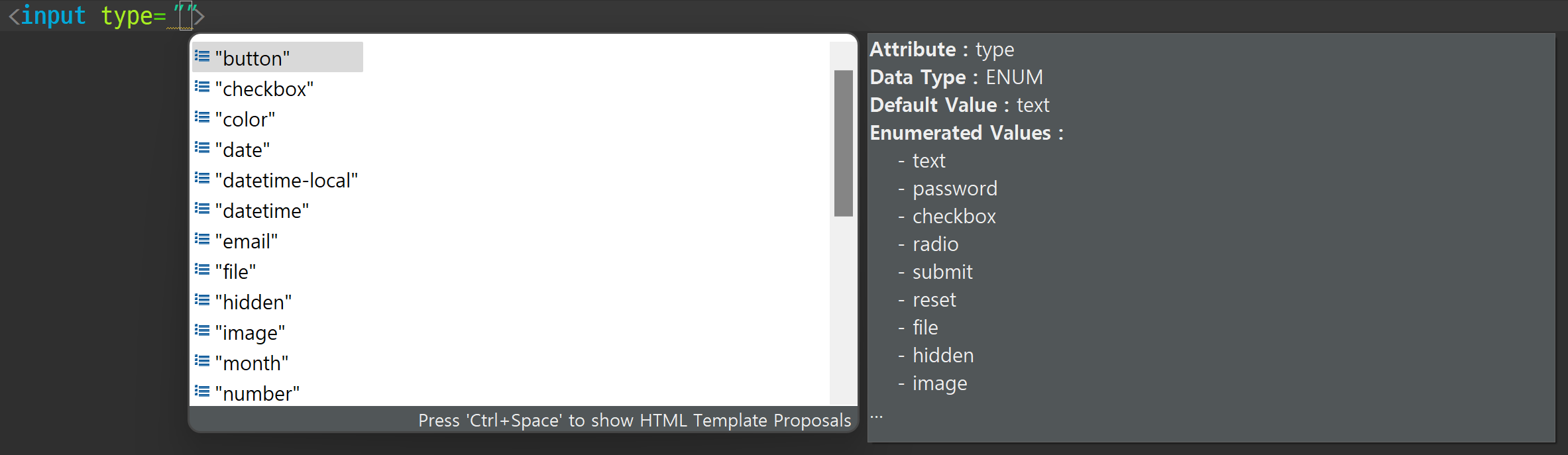
Task: Click the list icon beside "button" proposal
Action: coord(202,57)
